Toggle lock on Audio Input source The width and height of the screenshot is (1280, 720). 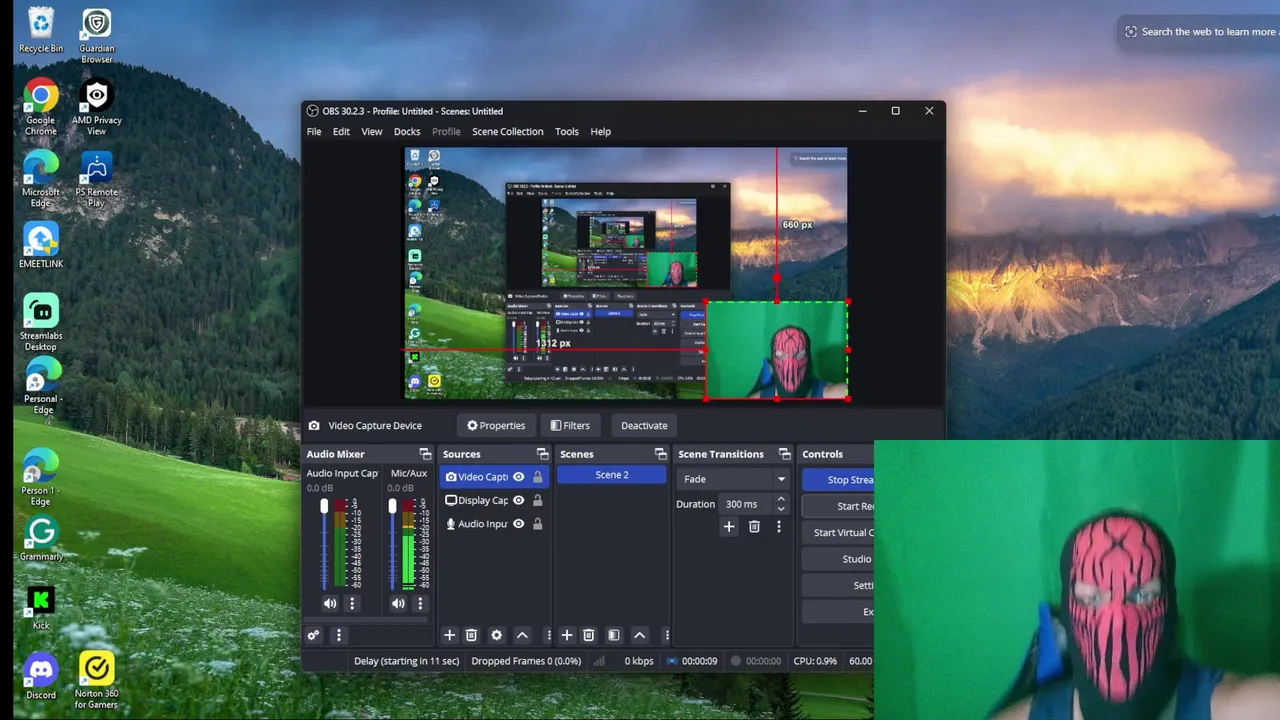pos(538,524)
